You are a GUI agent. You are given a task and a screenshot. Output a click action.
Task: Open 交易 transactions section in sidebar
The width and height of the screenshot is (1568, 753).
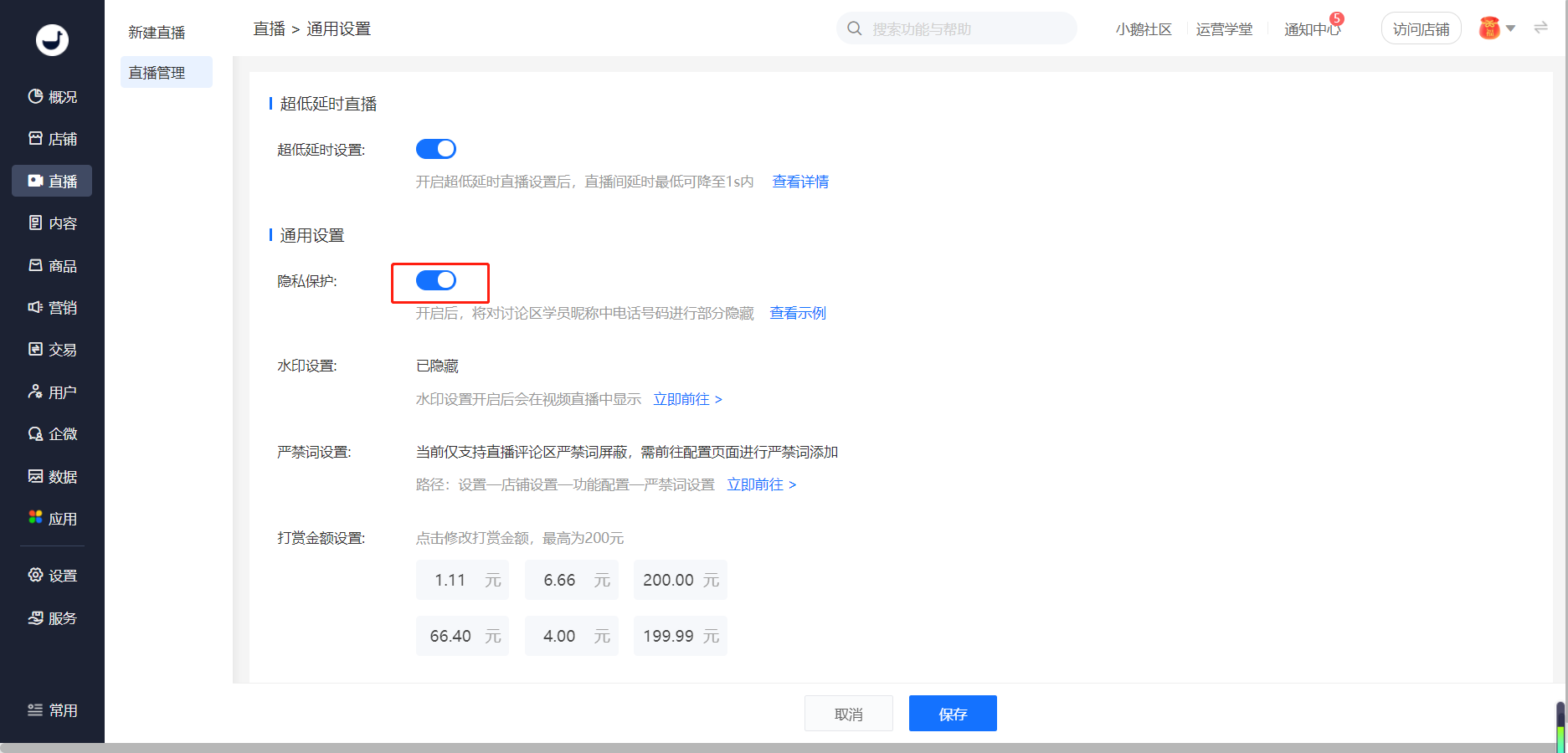(52, 350)
